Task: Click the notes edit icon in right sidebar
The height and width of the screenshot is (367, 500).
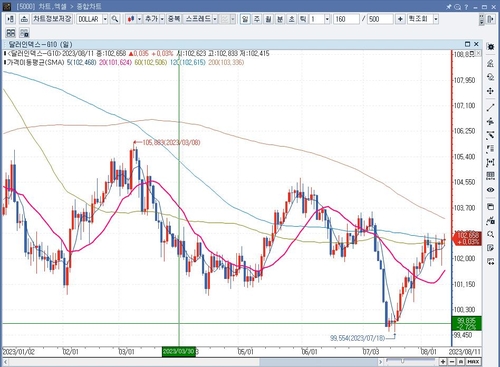Action: 490,248
